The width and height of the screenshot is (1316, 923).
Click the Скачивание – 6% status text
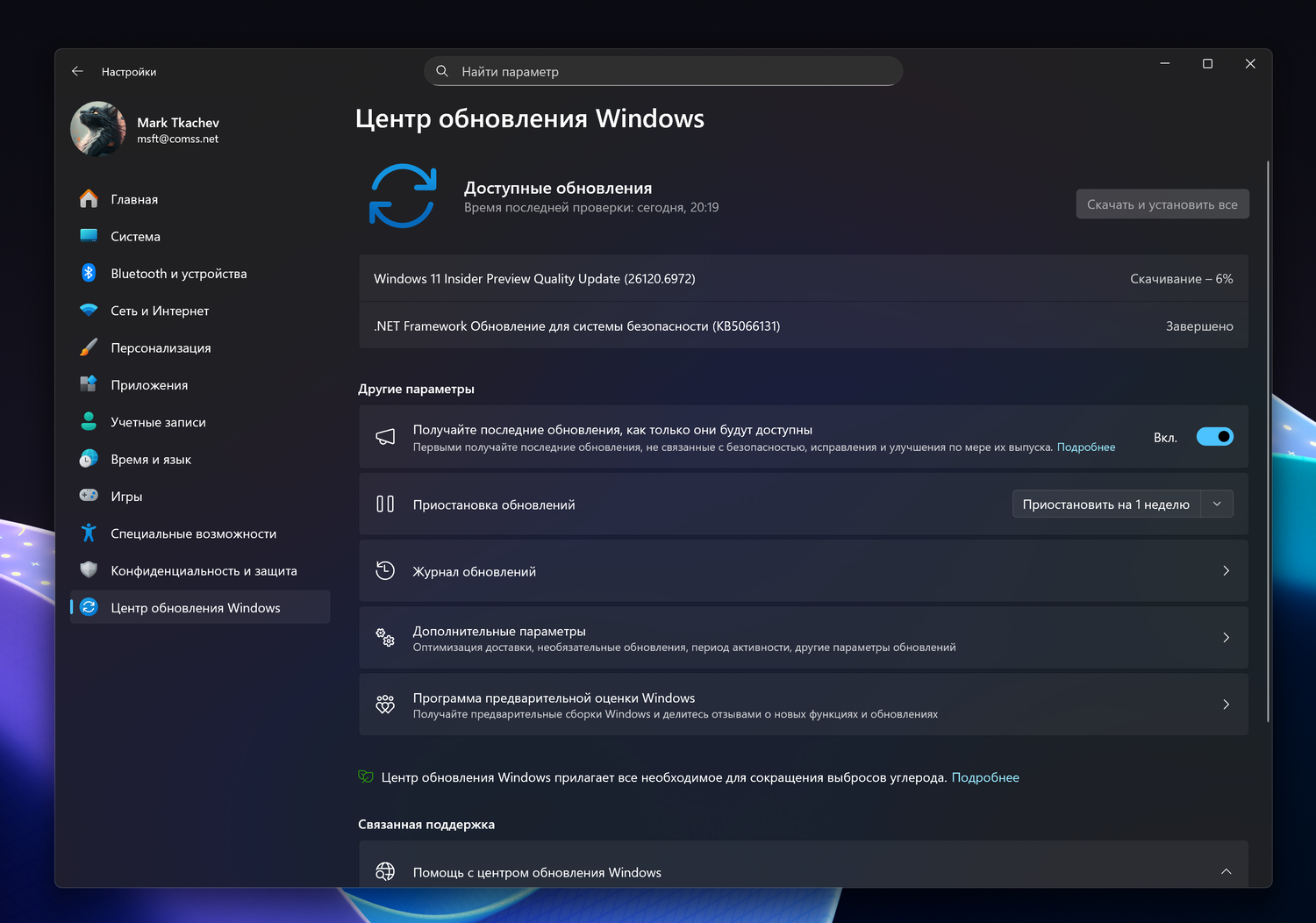[1181, 278]
